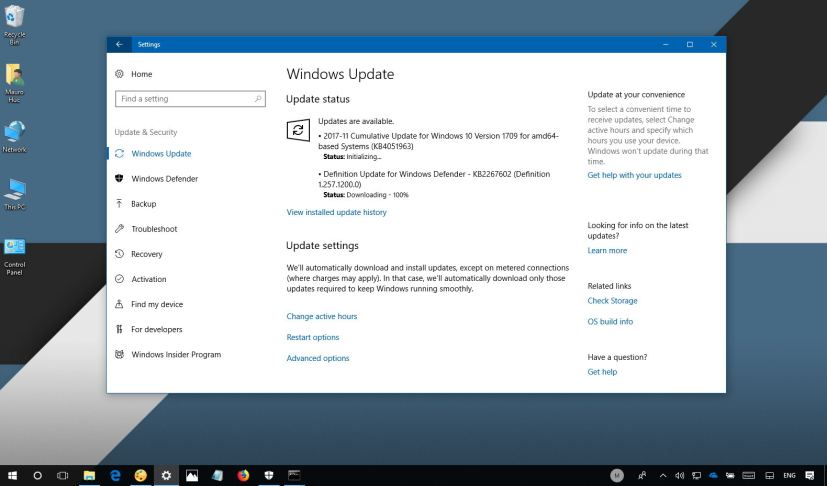Click the network computer tray icon
Viewport: 827px width, 486px height.
[x=697, y=475]
